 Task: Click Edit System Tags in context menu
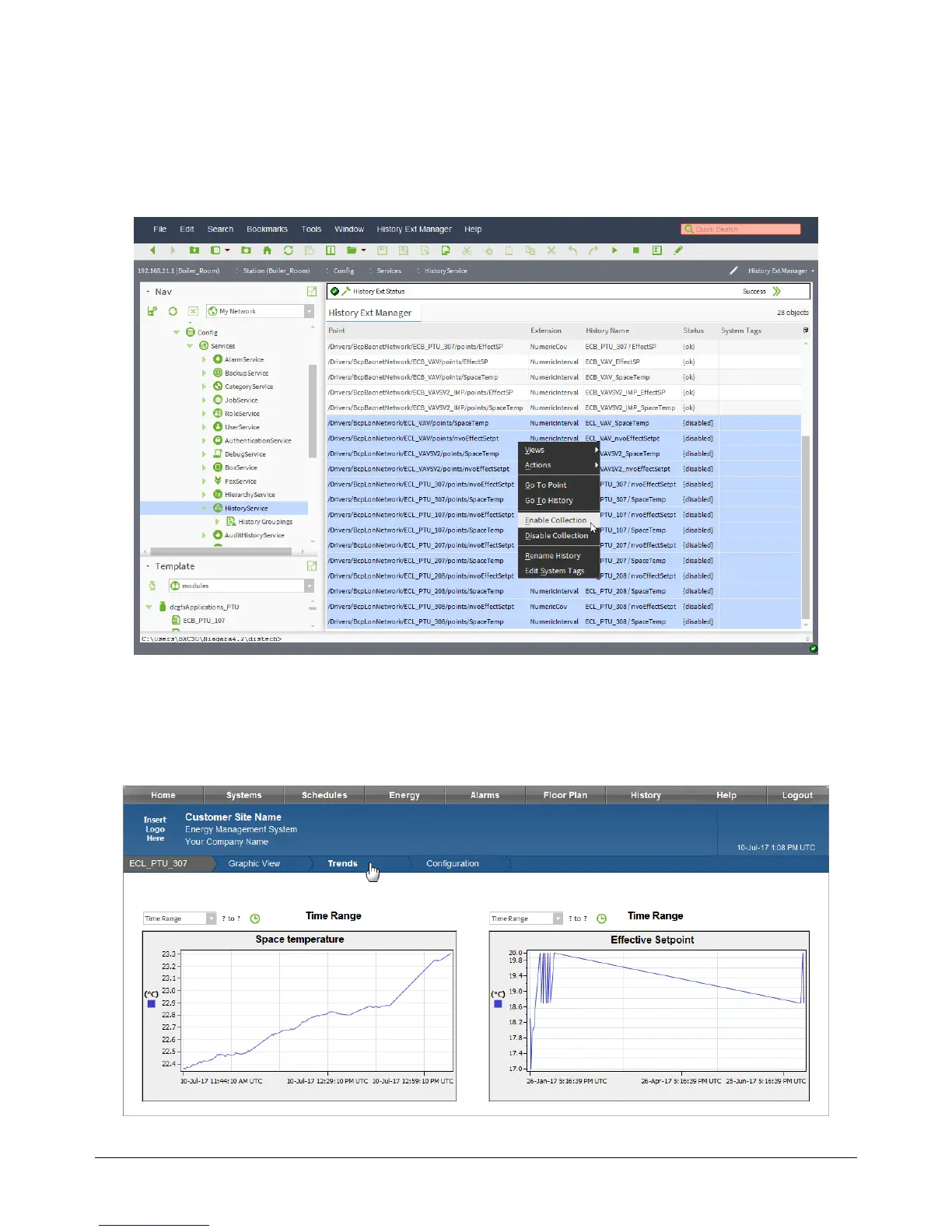[558, 571]
